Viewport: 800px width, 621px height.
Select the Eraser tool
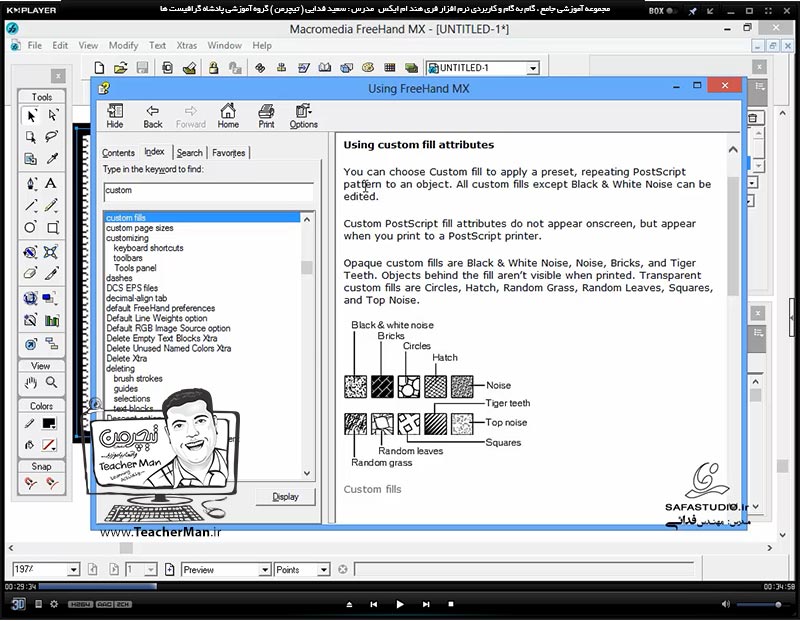(31, 274)
